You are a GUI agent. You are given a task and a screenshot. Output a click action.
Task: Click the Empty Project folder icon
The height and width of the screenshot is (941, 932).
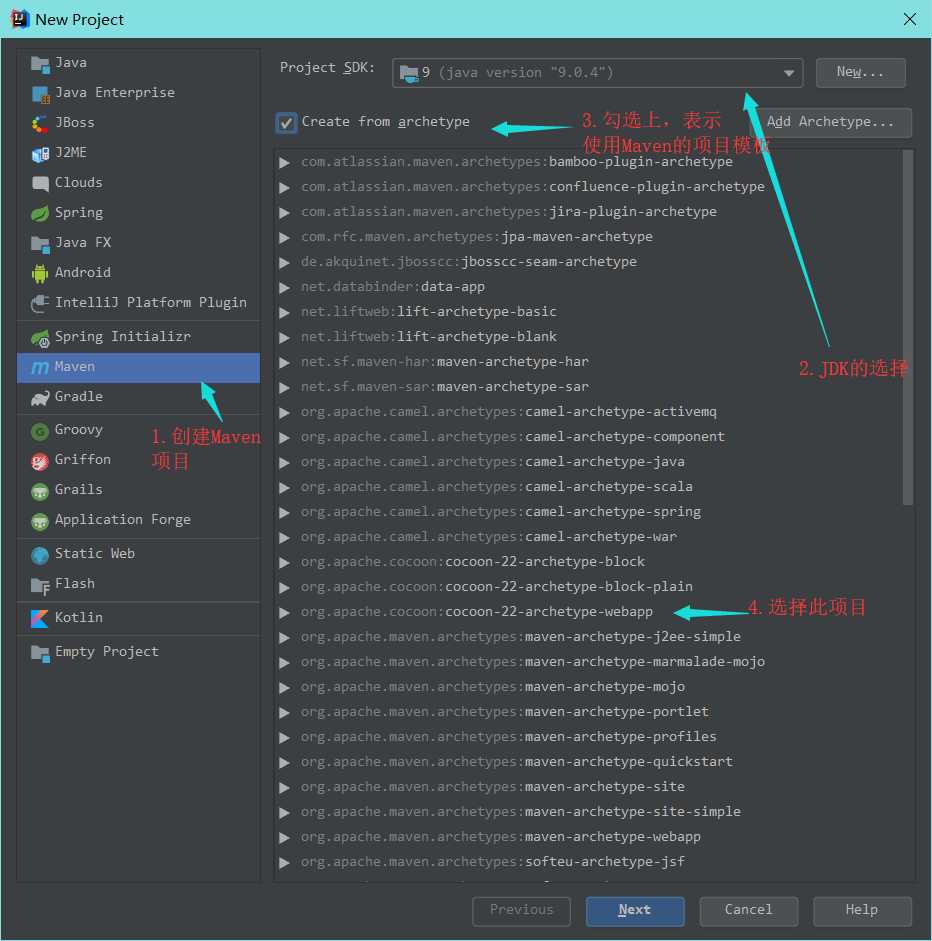40,652
